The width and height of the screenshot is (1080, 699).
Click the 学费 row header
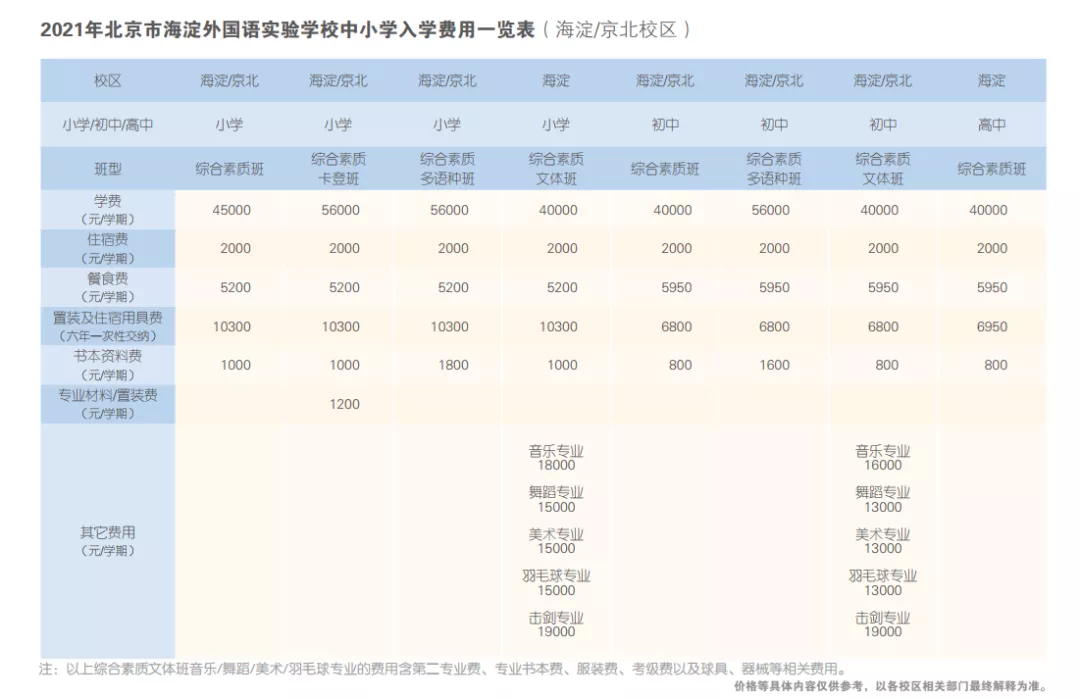107,210
